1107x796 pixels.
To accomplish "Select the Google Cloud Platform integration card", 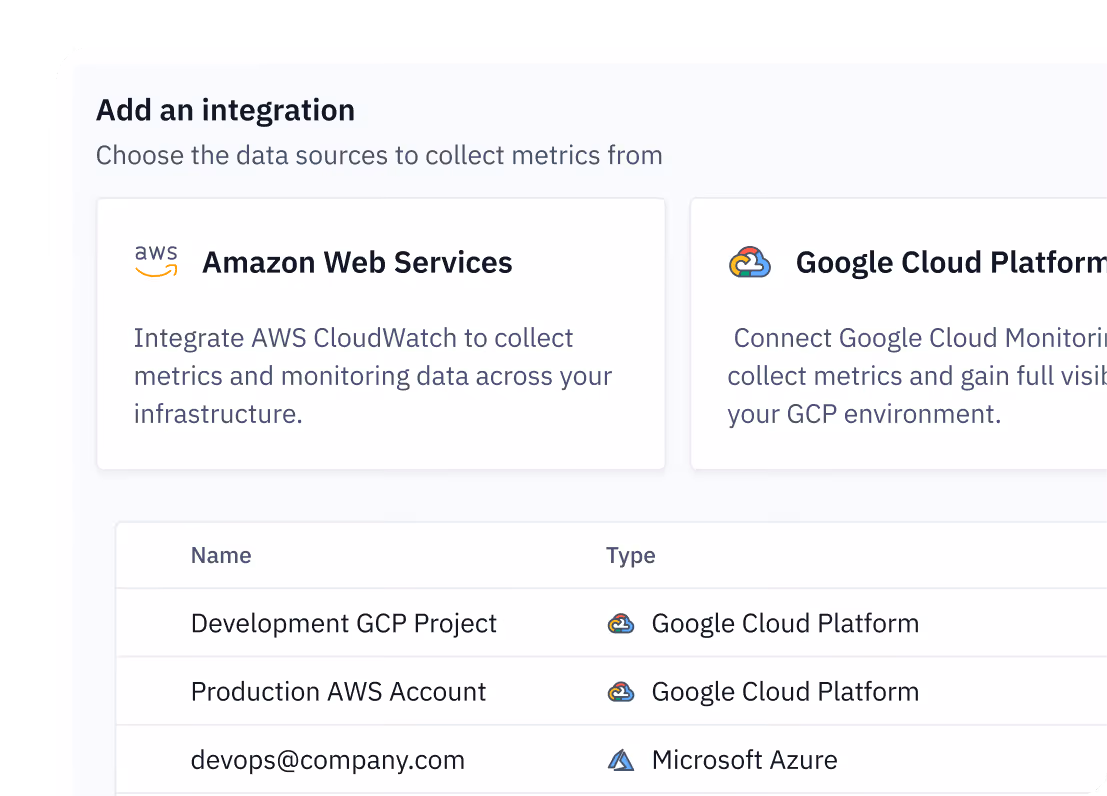I will point(899,333).
